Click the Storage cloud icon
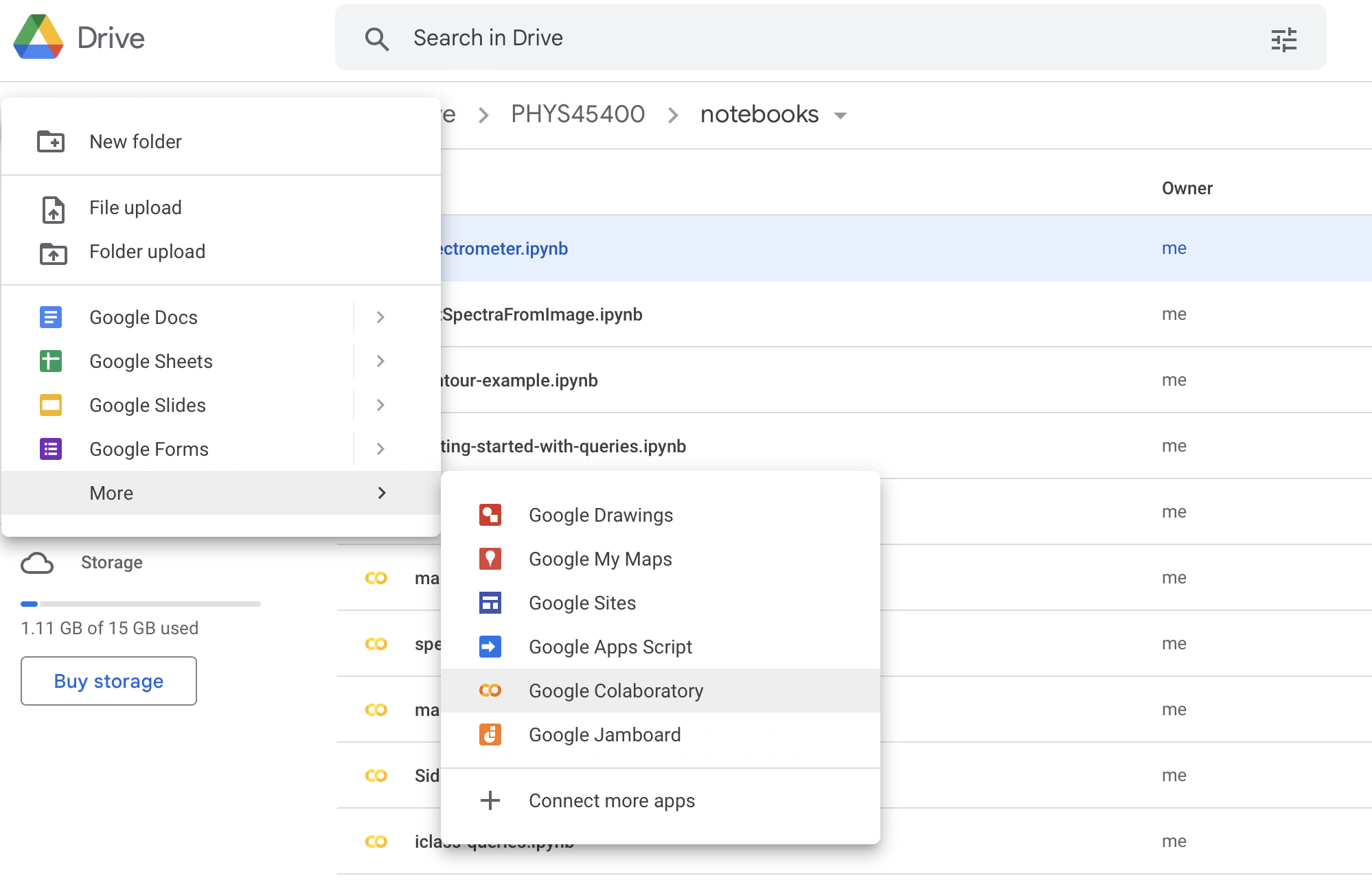 click(37, 564)
